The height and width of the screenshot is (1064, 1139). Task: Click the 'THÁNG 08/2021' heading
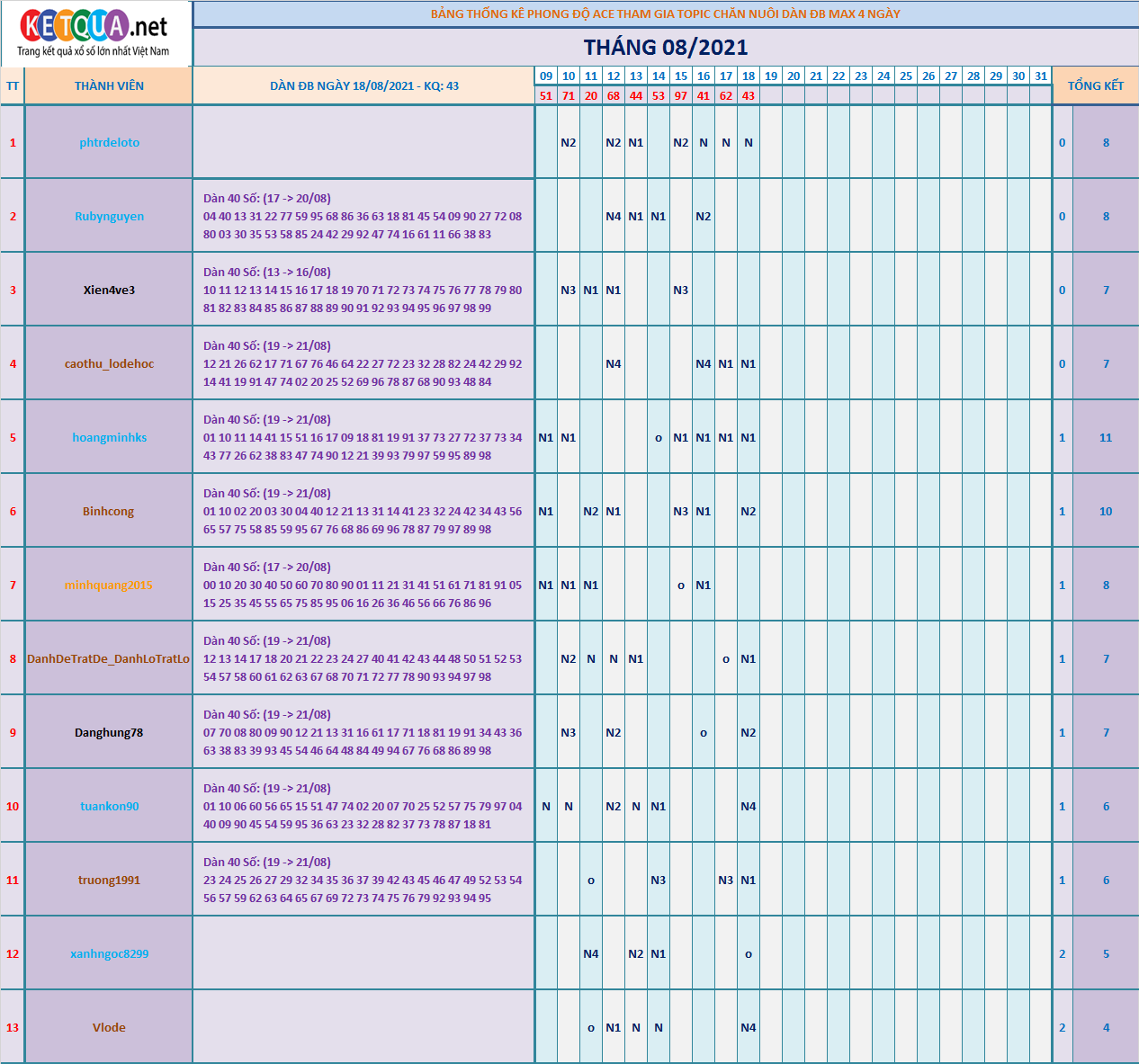tap(666, 48)
